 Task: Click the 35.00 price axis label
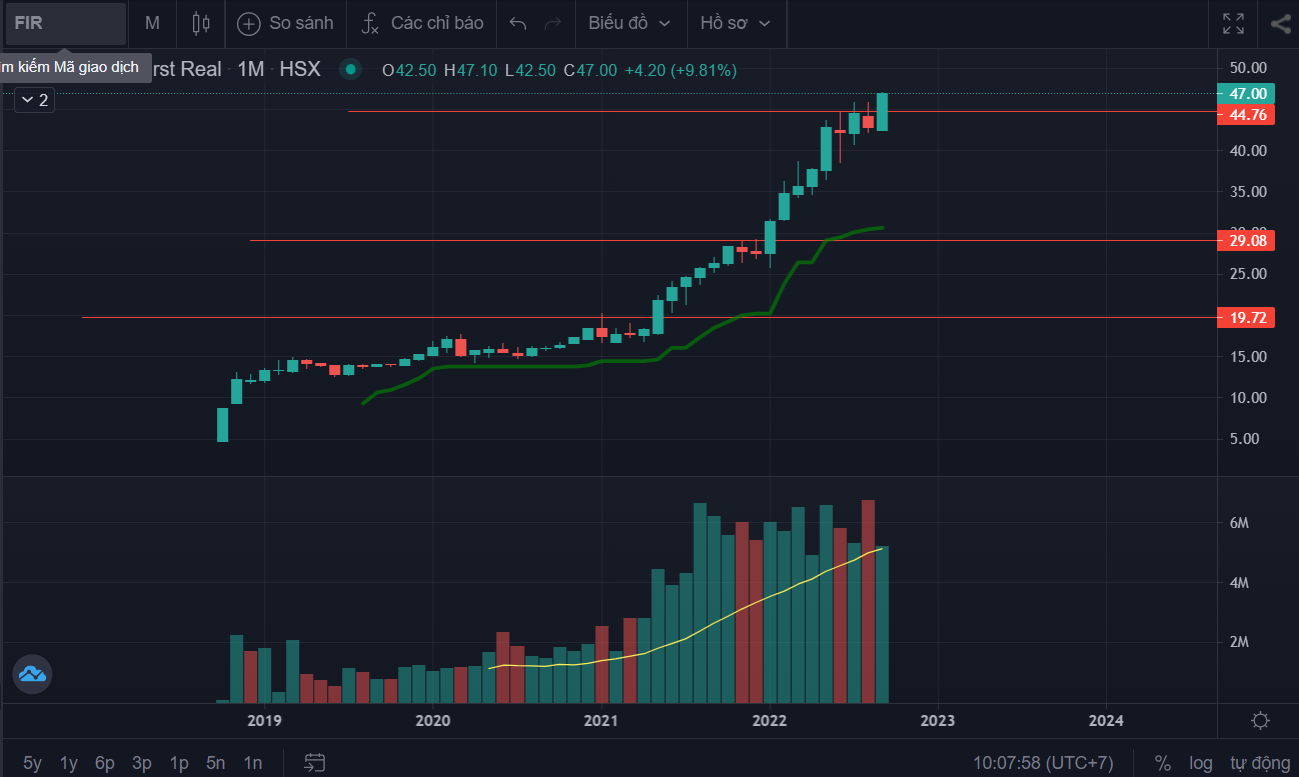pos(1249,191)
